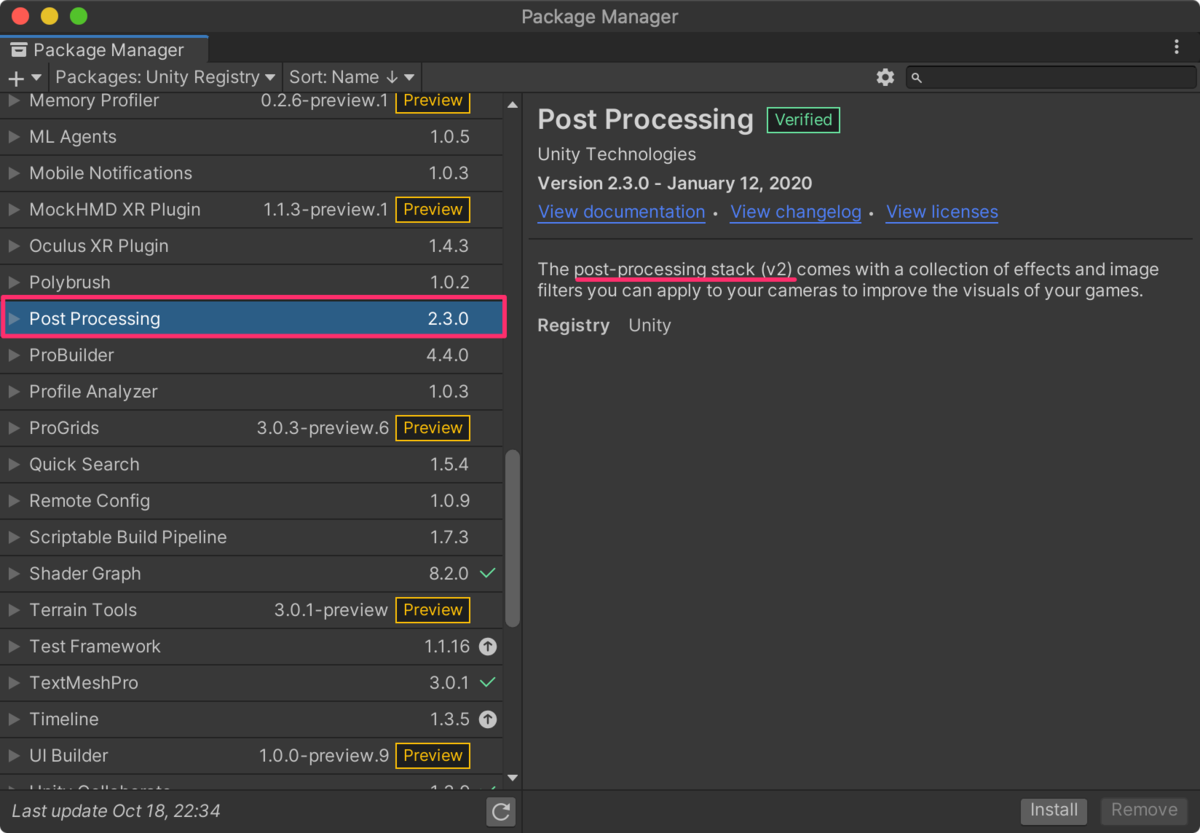Click the scroll down arrow of package list
The image size is (1200, 833).
512,777
